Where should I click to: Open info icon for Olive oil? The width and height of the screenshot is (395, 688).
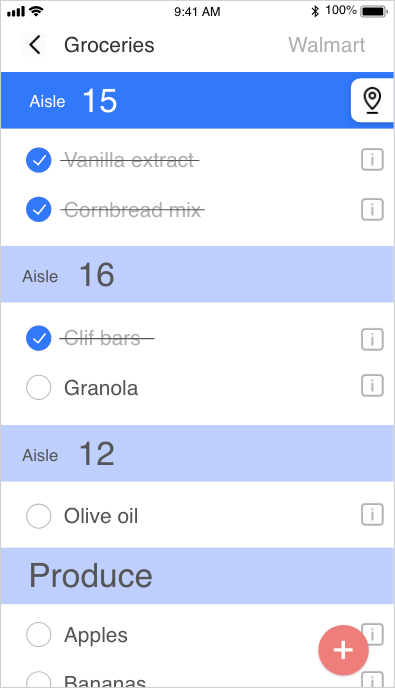(x=372, y=514)
